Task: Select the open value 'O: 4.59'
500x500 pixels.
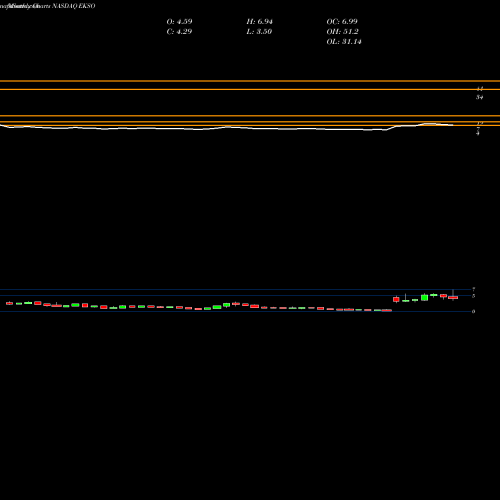Action: 179,22
